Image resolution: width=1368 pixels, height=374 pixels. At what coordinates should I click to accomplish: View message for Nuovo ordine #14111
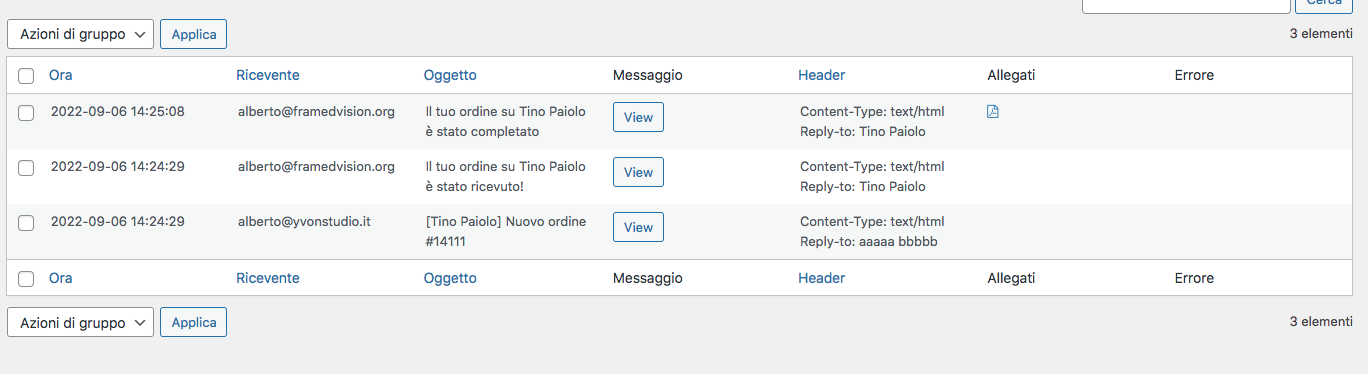(x=638, y=227)
